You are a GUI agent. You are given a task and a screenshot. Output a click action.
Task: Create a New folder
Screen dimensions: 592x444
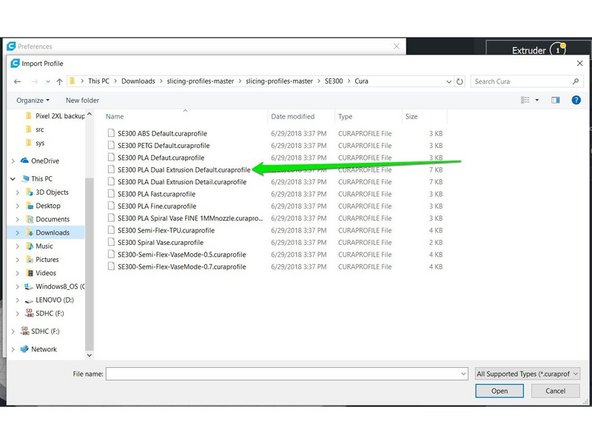(x=82, y=100)
